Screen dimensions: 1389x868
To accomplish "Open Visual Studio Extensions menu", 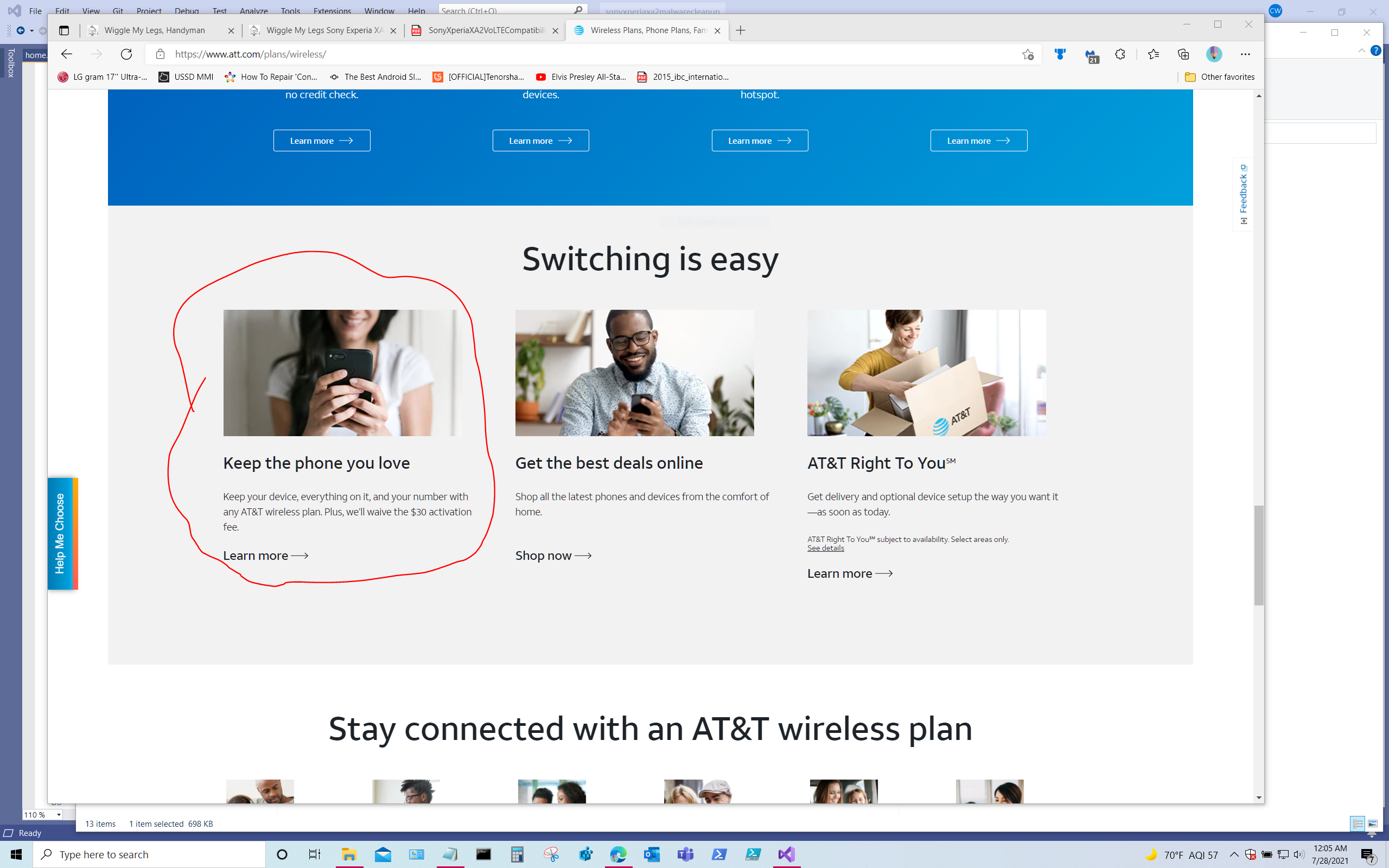I will pyautogui.click(x=332, y=10).
